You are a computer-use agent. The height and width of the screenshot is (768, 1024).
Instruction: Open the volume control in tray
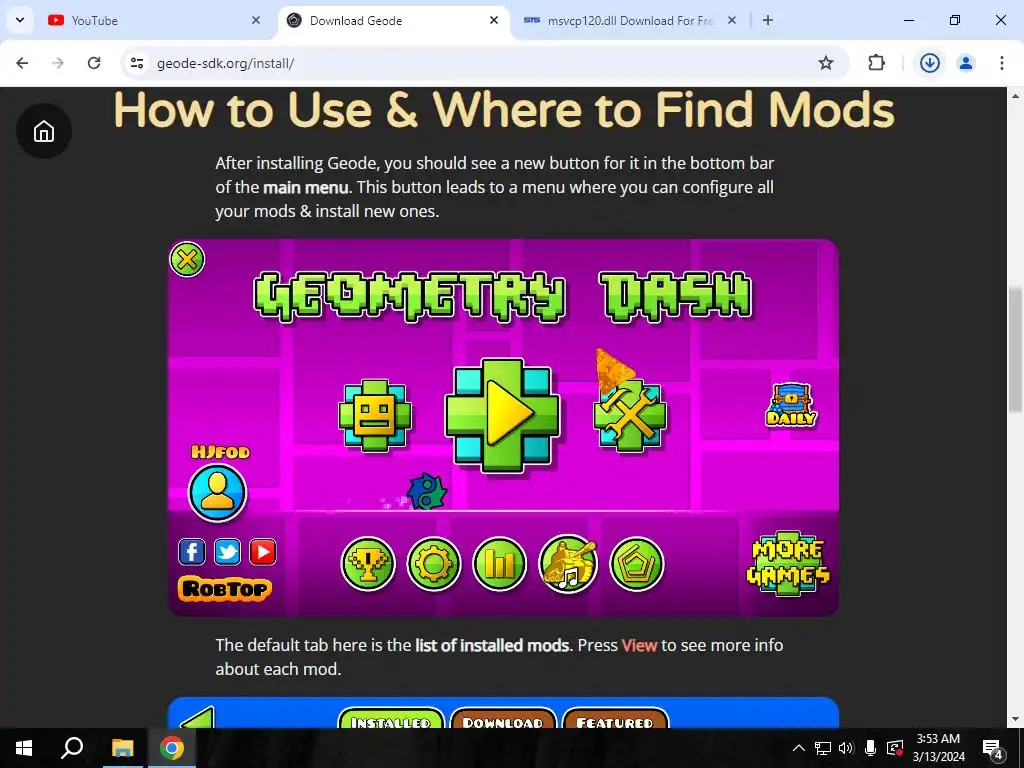[x=846, y=748]
